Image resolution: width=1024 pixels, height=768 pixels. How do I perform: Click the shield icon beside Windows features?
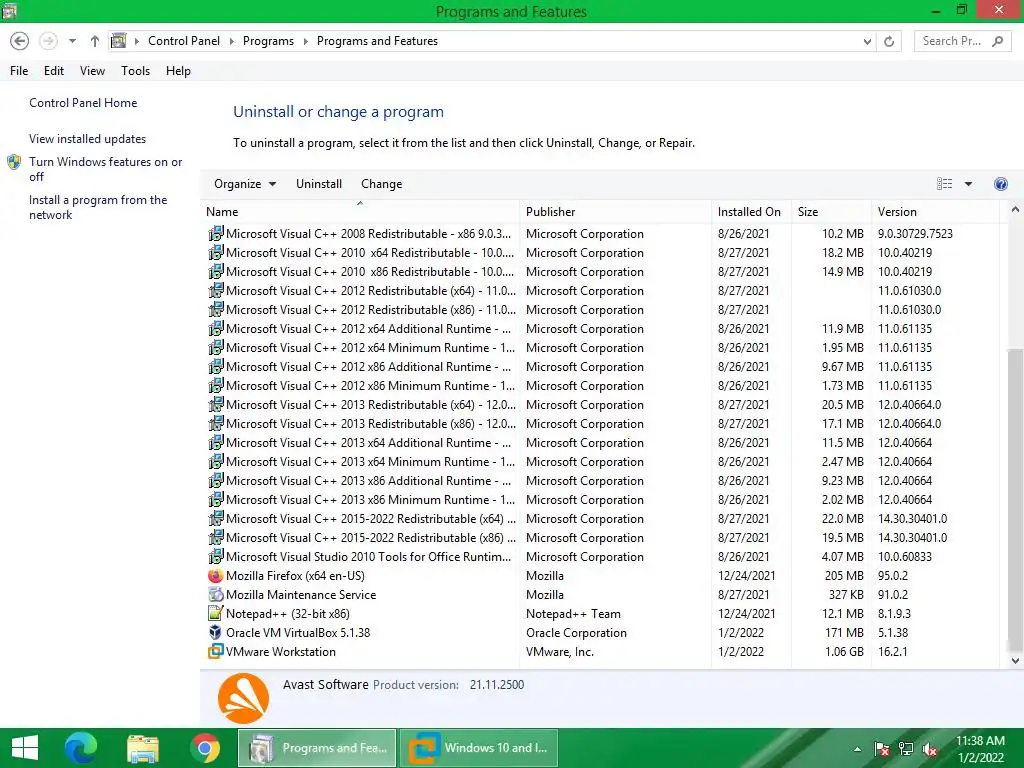tap(14, 162)
